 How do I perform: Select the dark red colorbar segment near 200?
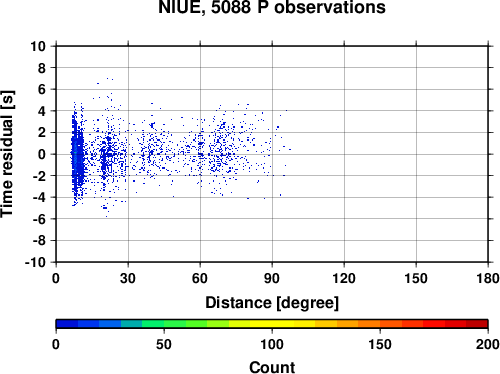[x=477, y=324]
